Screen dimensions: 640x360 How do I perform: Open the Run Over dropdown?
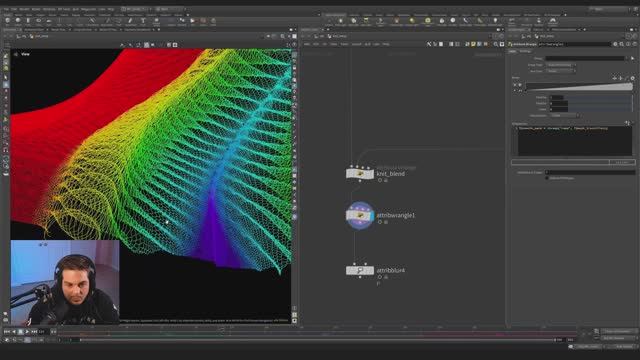coord(561,71)
